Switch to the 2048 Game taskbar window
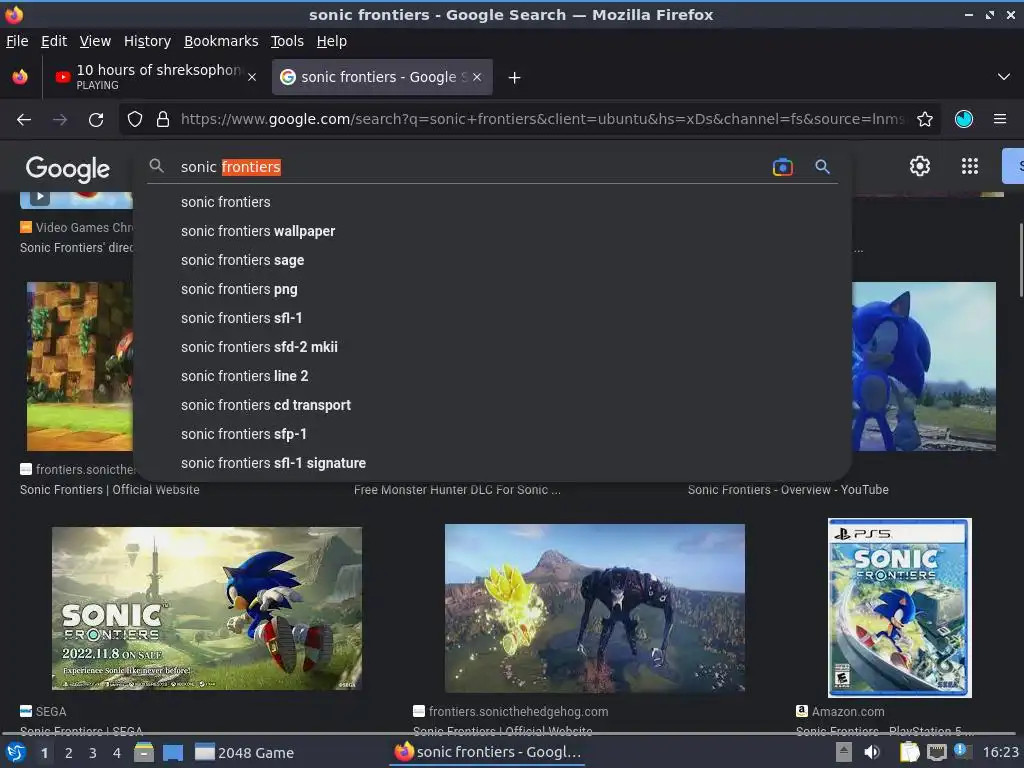Viewport: 1024px width, 768px height. pos(245,753)
